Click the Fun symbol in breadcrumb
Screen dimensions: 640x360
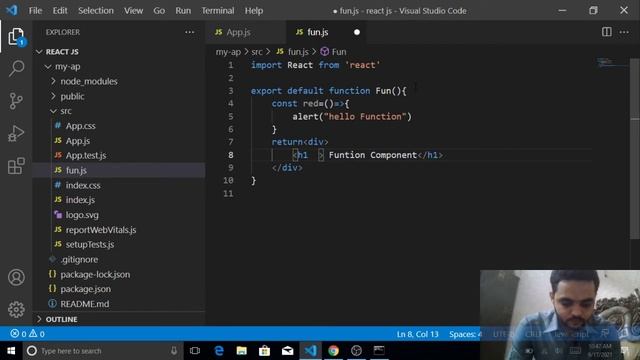point(333,52)
